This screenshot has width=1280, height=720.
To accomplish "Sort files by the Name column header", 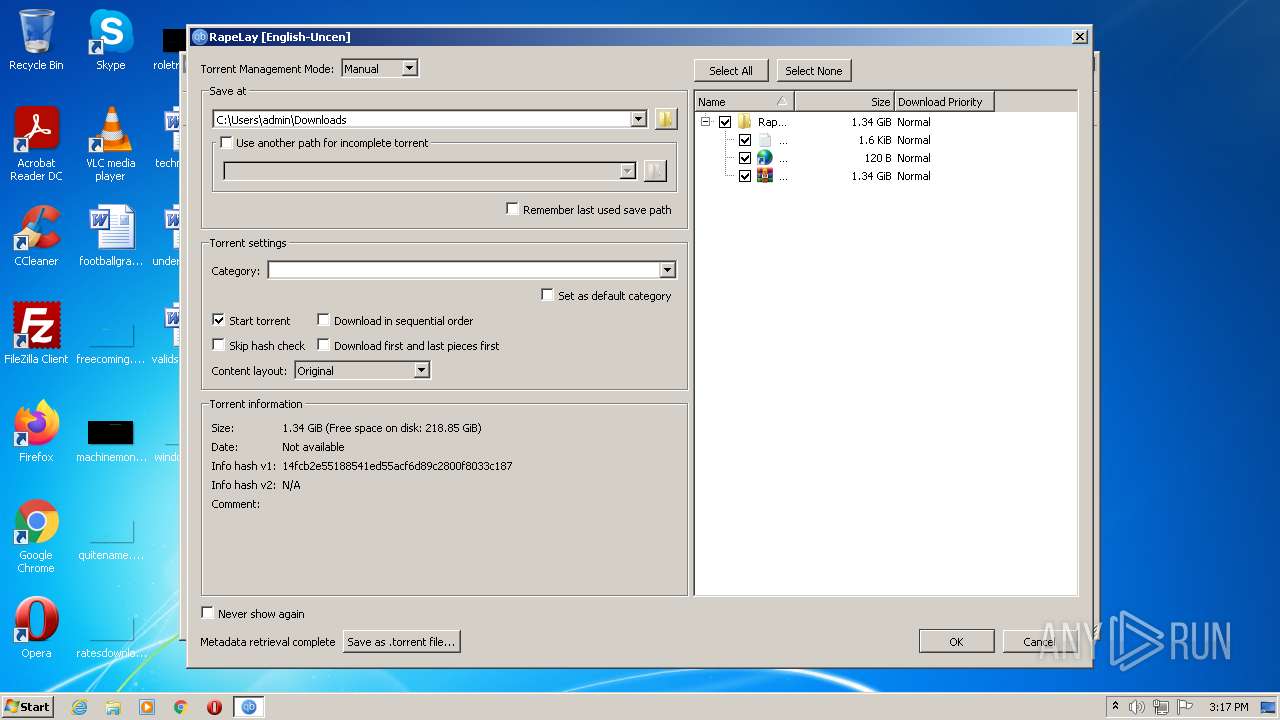I will [744, 101].
